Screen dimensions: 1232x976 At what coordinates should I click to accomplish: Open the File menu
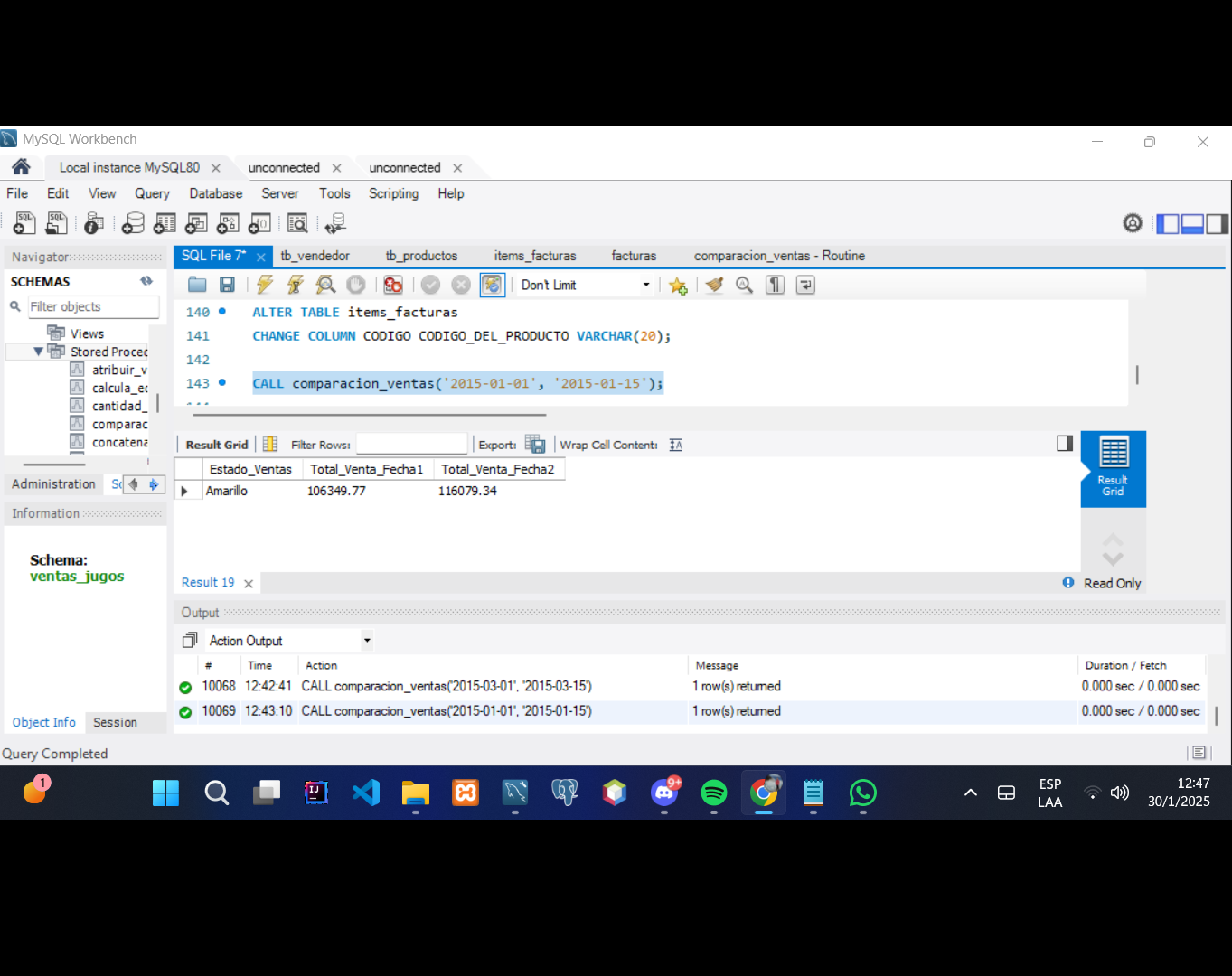17,193
